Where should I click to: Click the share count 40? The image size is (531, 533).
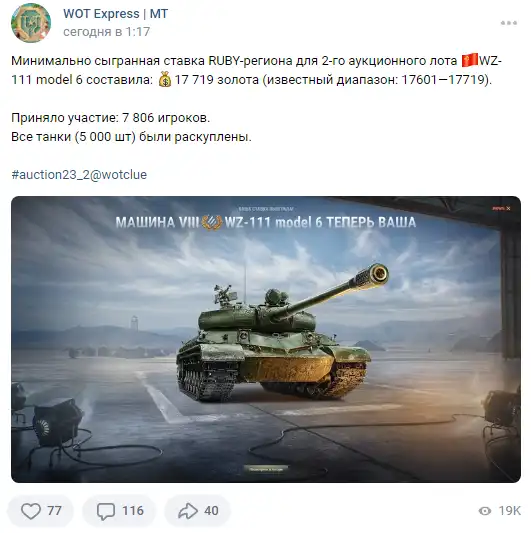(211, 511)
